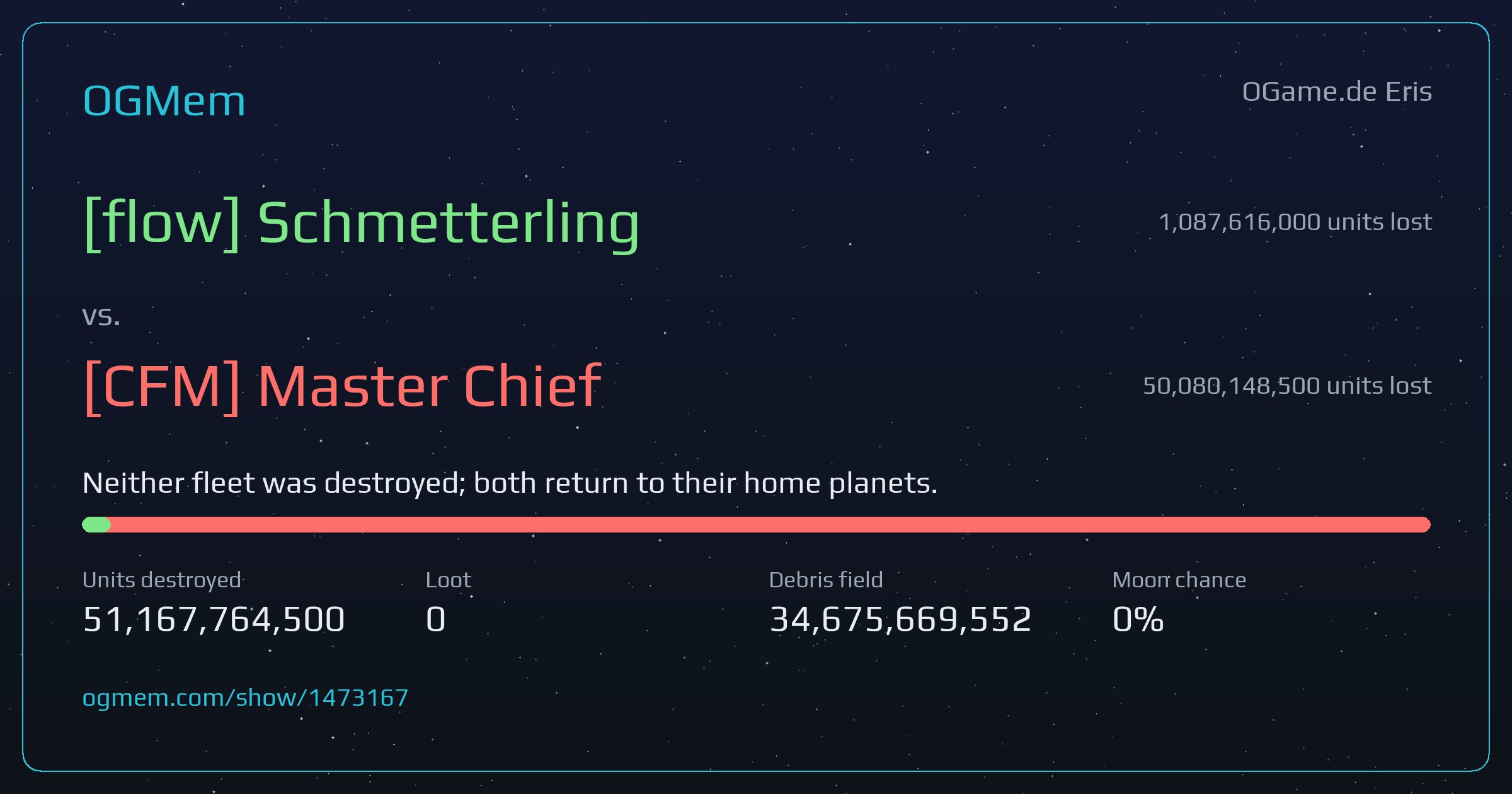The height and width of the screenshot is (794, 1512).
Task: Open the ogmem.com/show/1473167 link
Action: coord(246,698)
